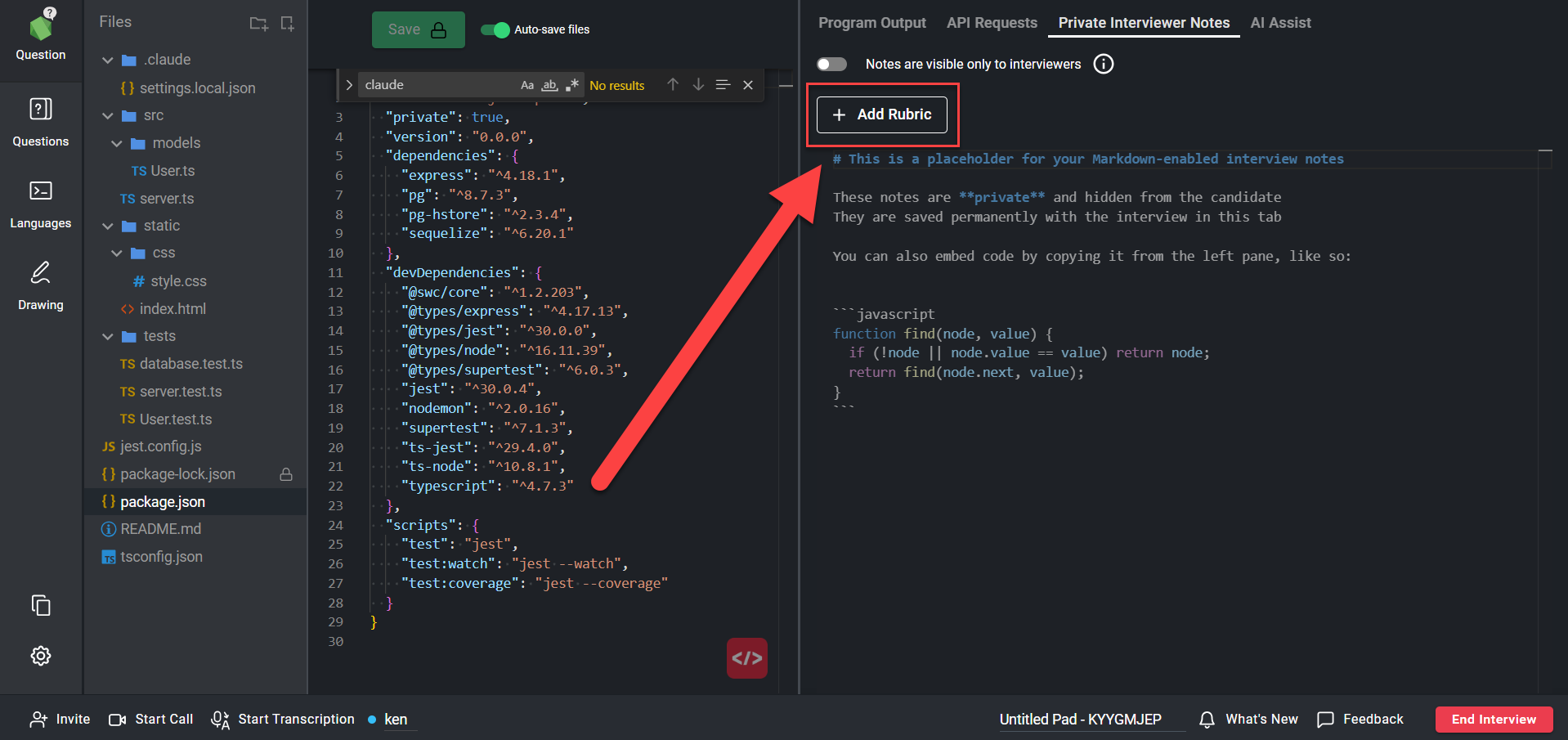1568x740 pixels.
Task: Enable regex option in search bar
Action: (x=572, y=85)
